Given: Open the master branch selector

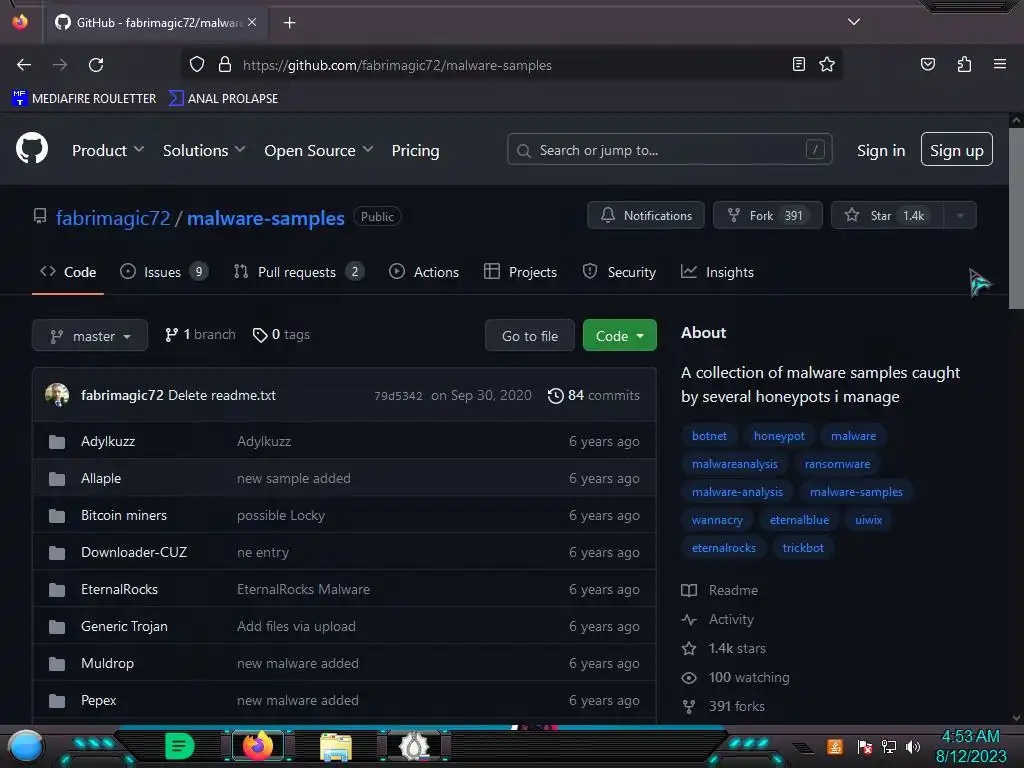Looking at the screenshot, I should pos(90,336).
